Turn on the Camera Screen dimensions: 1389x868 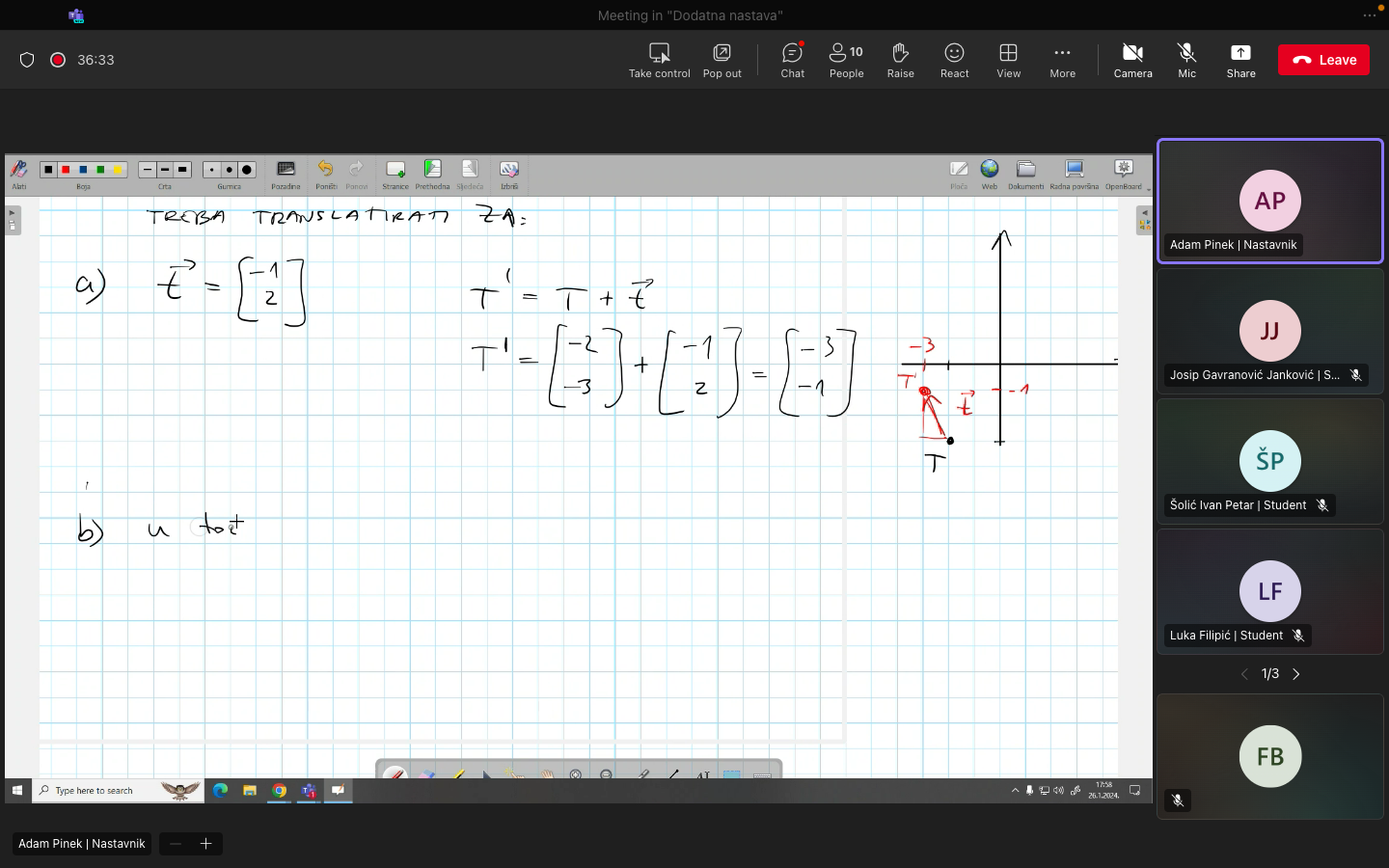click(1133, 60)
